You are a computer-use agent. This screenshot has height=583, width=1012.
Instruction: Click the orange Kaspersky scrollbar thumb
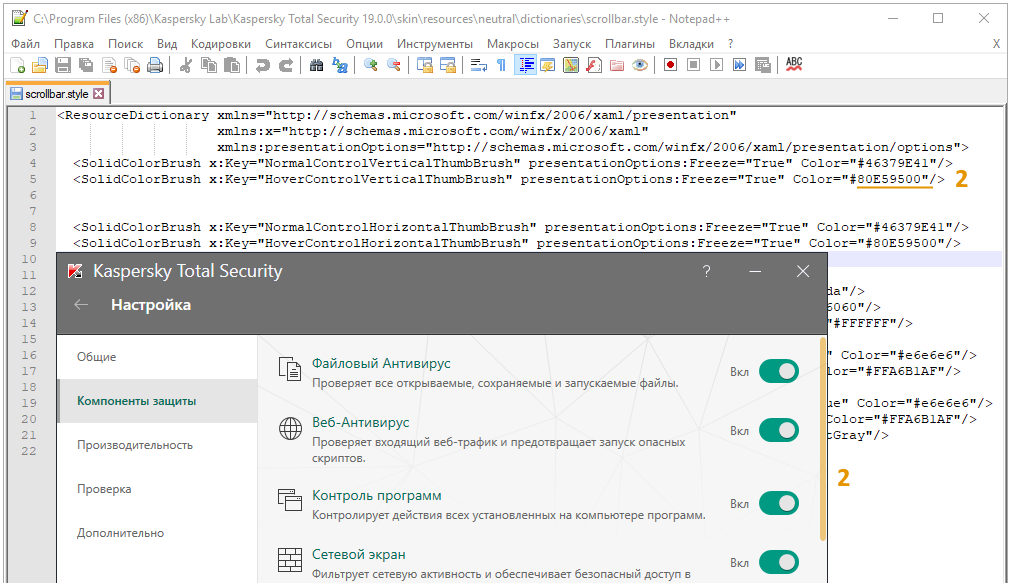pos(823,440)
